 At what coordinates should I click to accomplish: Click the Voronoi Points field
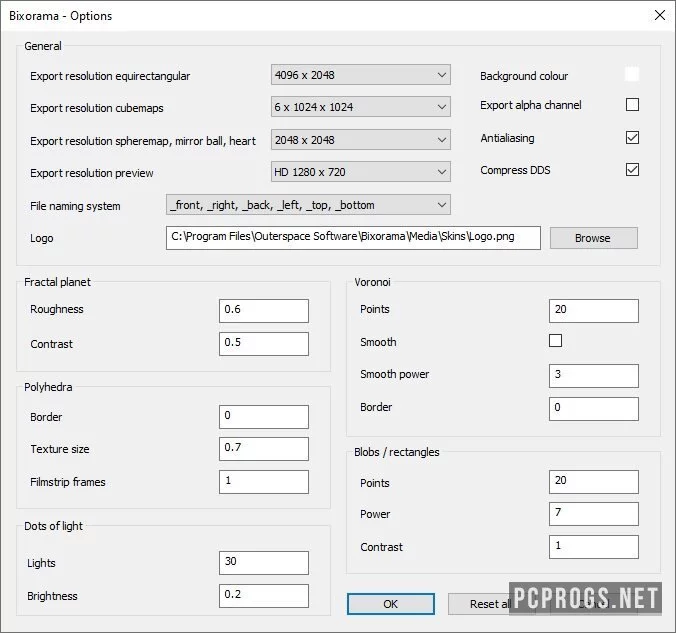[594, 310]
